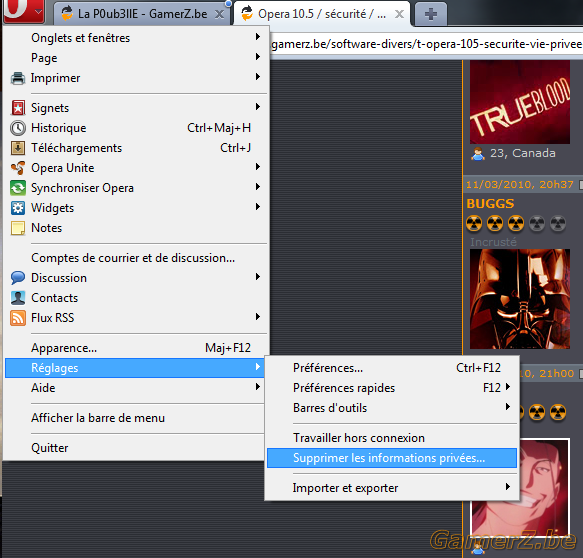Select the Synchroniser Opera green icon
Viewport: 583px width, 558px height.
[x=18, y=188]
